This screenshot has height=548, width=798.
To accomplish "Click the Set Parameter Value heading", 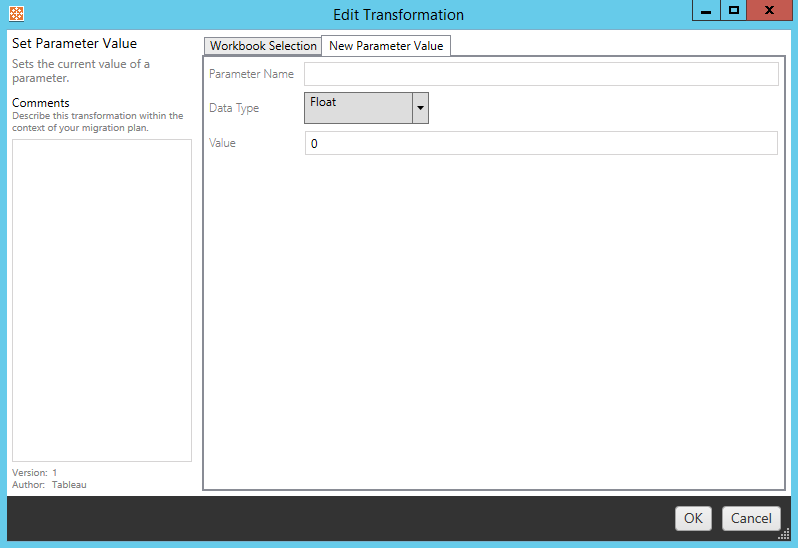I will [74, 44].
